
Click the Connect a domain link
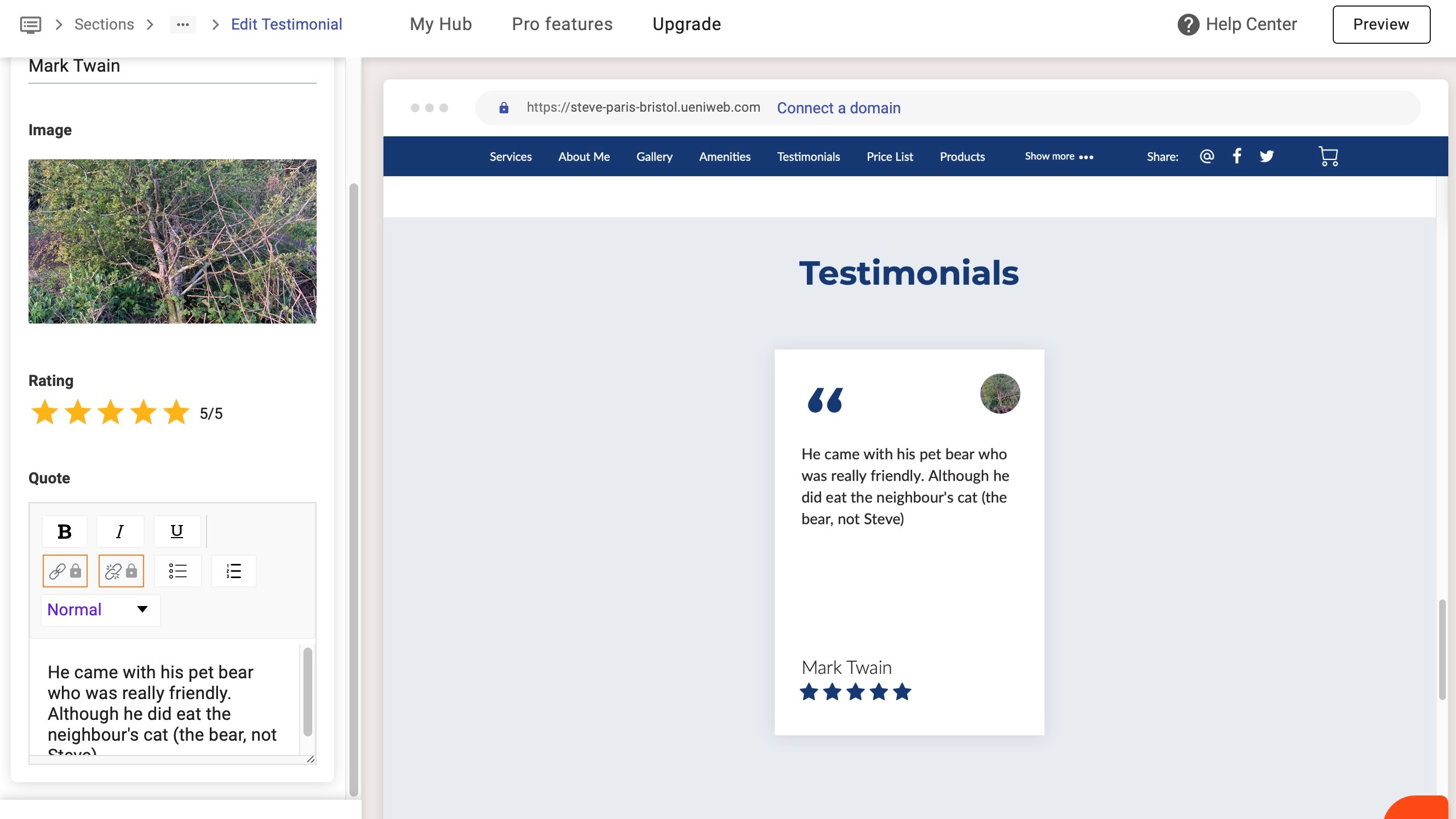838,108
